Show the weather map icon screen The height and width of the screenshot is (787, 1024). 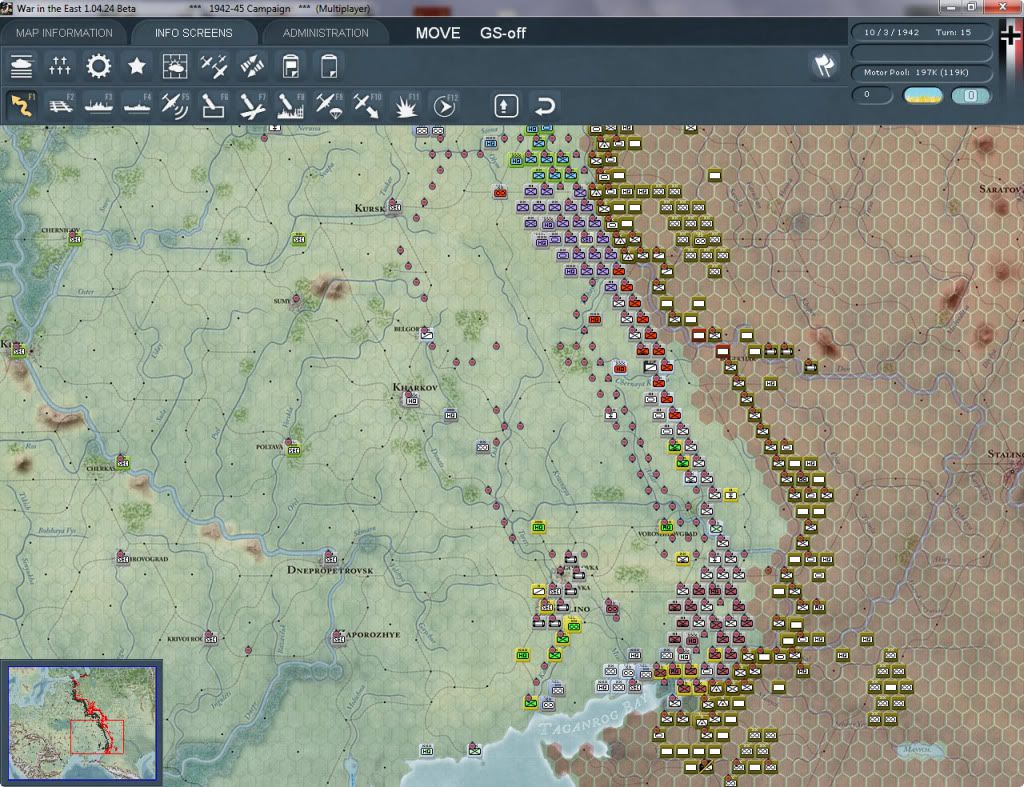tap(175, 66)
